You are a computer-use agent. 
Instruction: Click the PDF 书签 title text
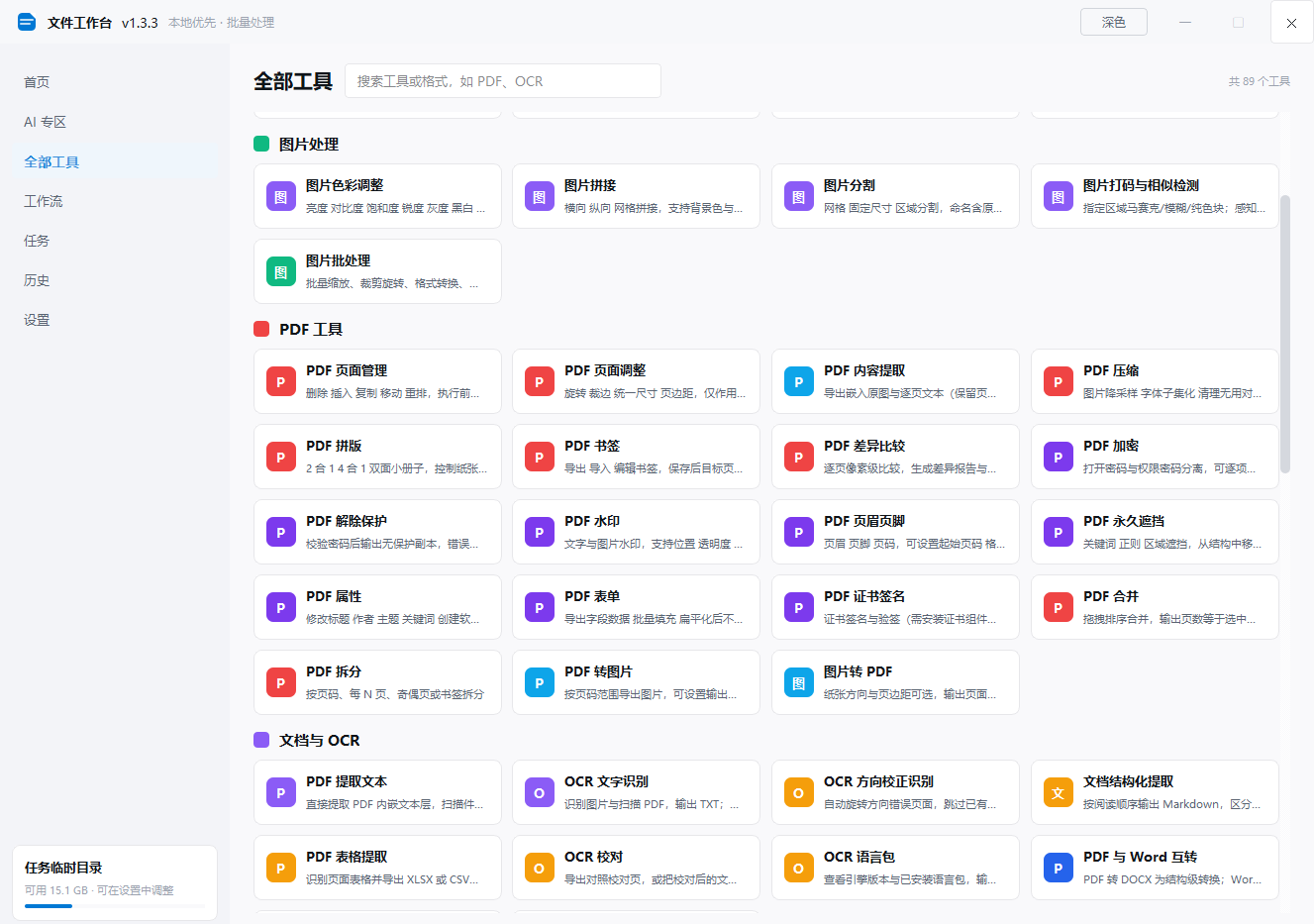pos(592,446)
